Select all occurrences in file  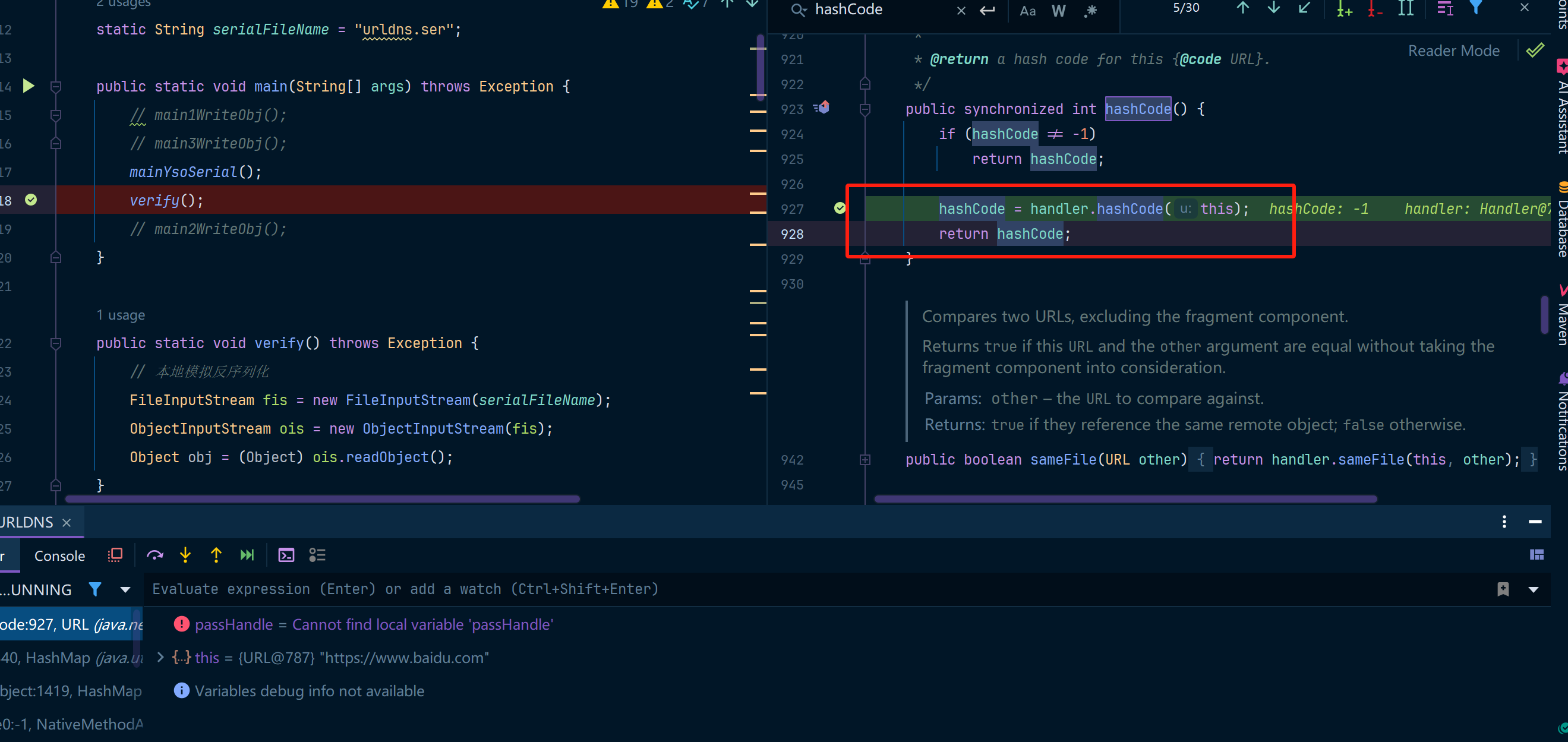(1405, 8)
